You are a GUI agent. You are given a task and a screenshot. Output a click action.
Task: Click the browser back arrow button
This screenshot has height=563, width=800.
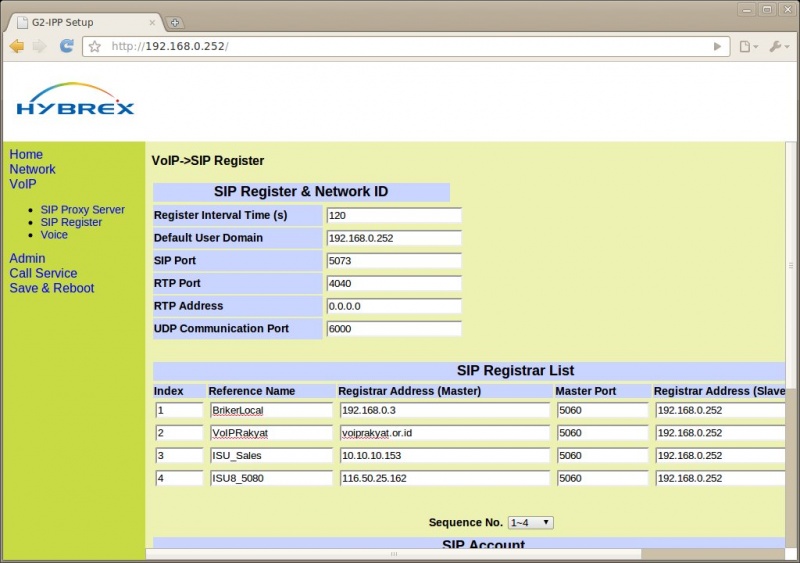point(17,46)
